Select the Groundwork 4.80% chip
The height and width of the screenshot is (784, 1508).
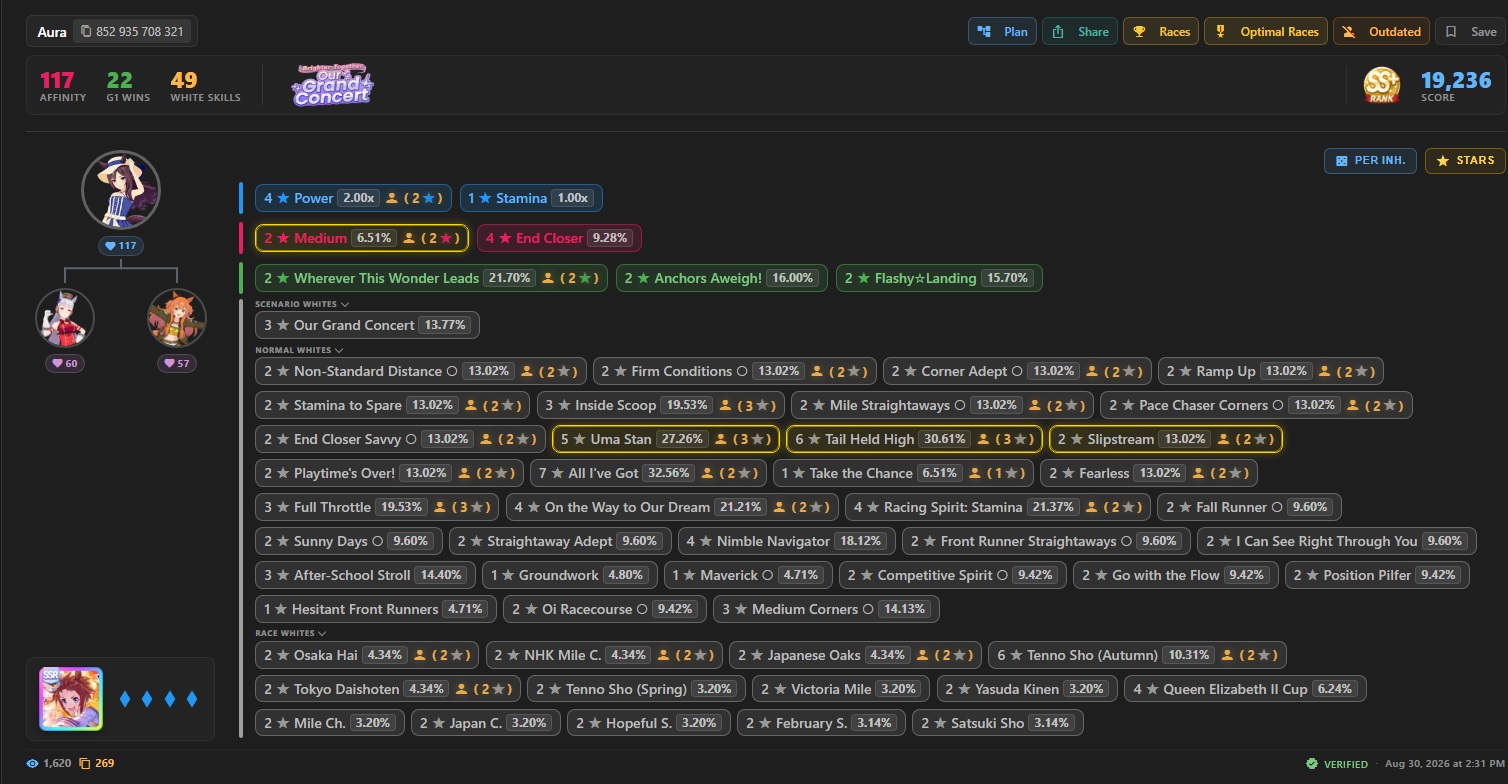pos(568,575)
